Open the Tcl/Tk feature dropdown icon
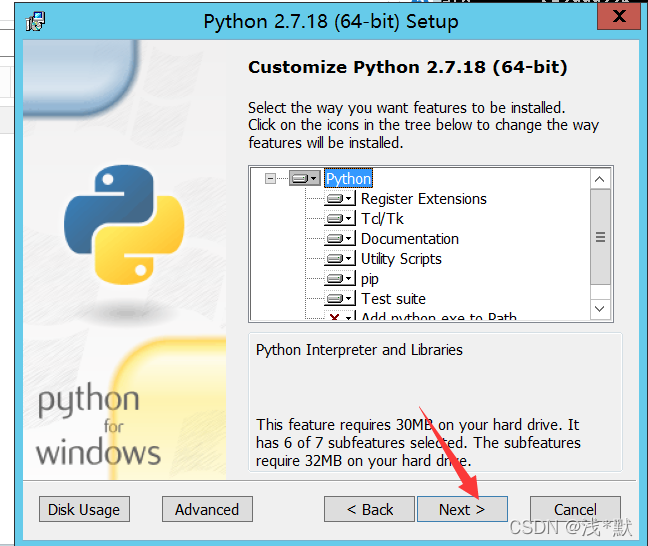The height and width of the screenshot is (546, 648). [x=340, y=218]
